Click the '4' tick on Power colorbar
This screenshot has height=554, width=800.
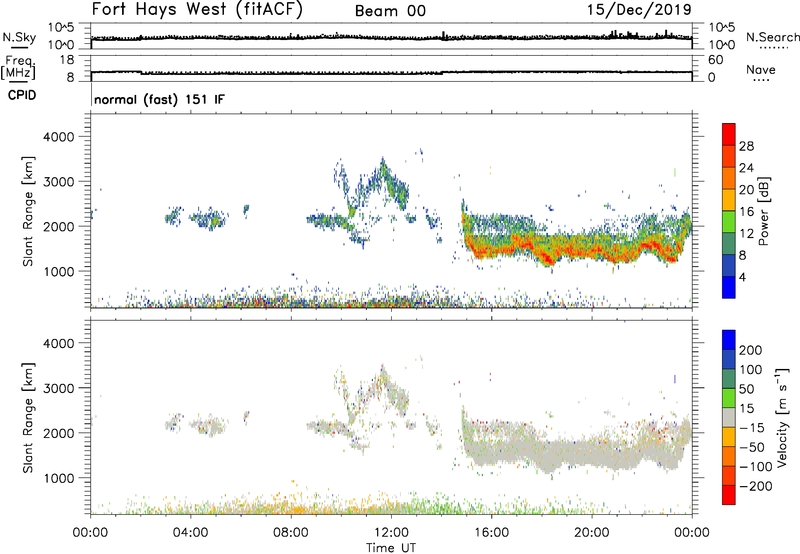[x=742, y=277]
